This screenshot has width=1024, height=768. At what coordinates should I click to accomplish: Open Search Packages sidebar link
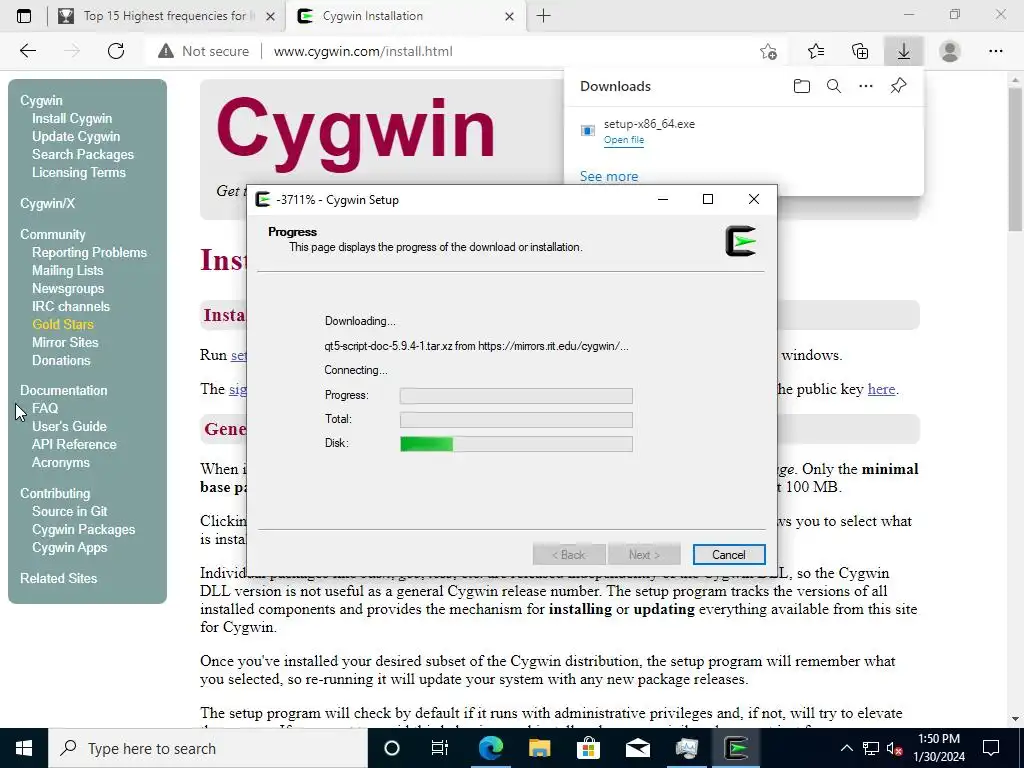pos(83,154)
